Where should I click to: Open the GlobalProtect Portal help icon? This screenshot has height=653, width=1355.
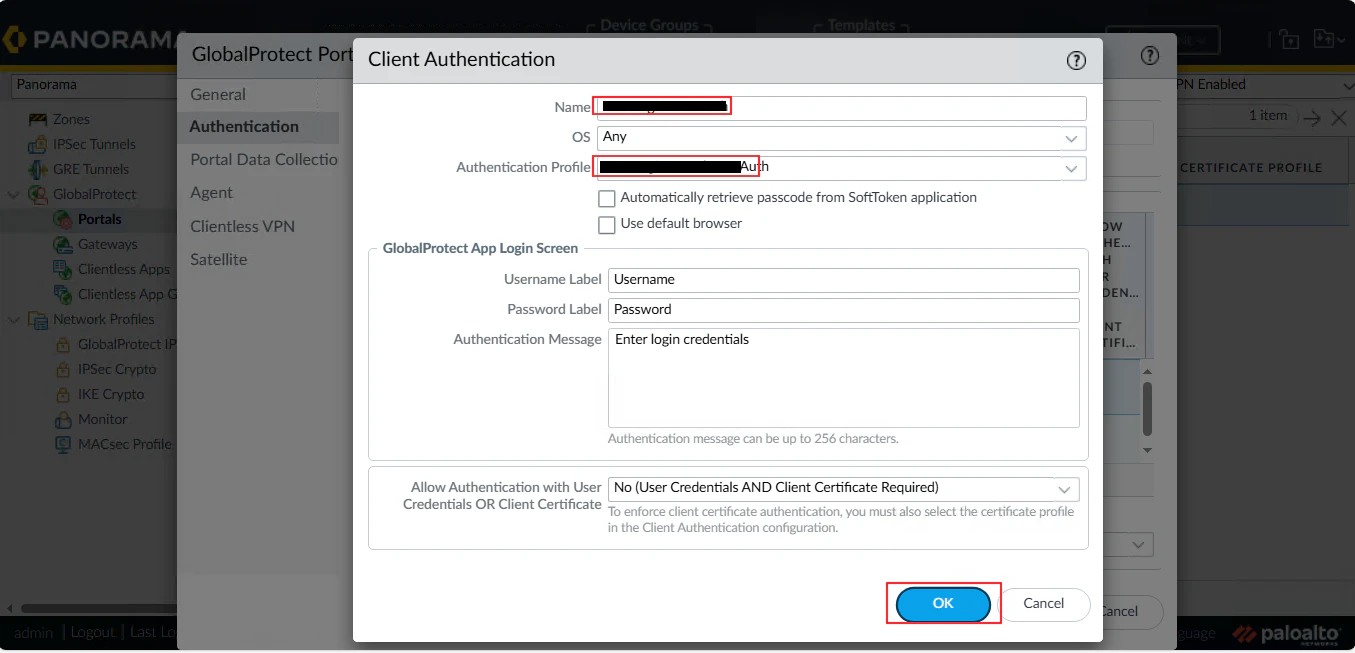(1150, 56)
